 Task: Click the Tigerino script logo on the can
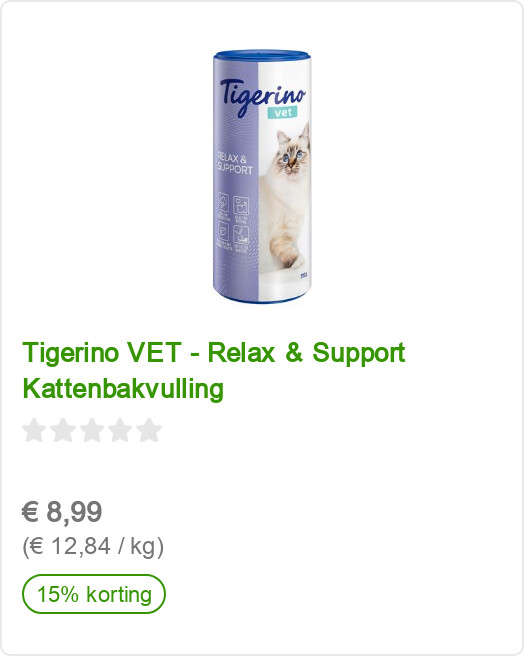pos(262,95)
